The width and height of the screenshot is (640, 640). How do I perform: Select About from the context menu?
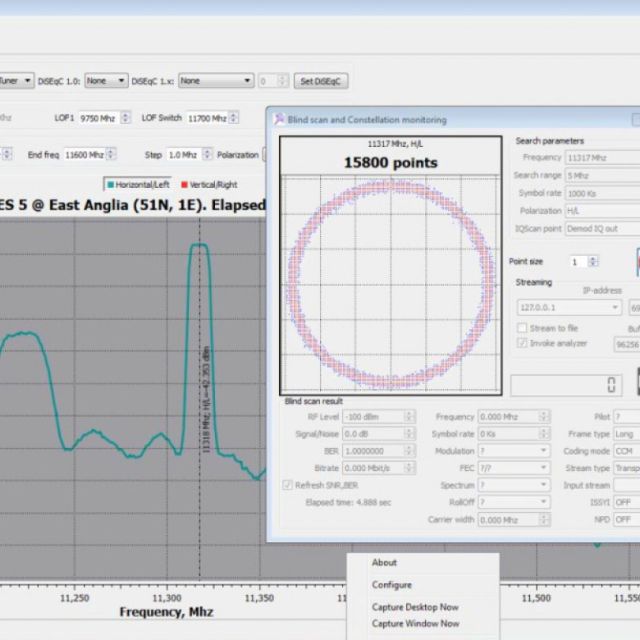pos(385,563)
